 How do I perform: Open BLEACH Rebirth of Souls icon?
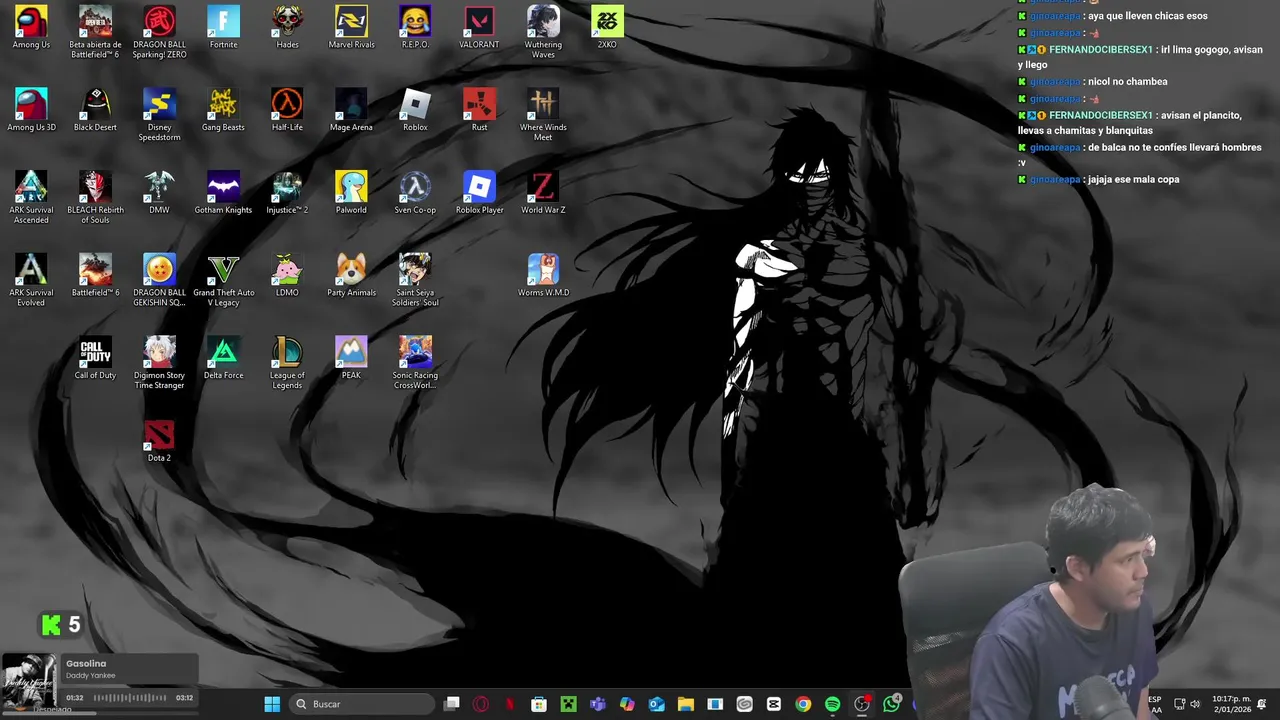pyautogui.click(x=95, y=198)
